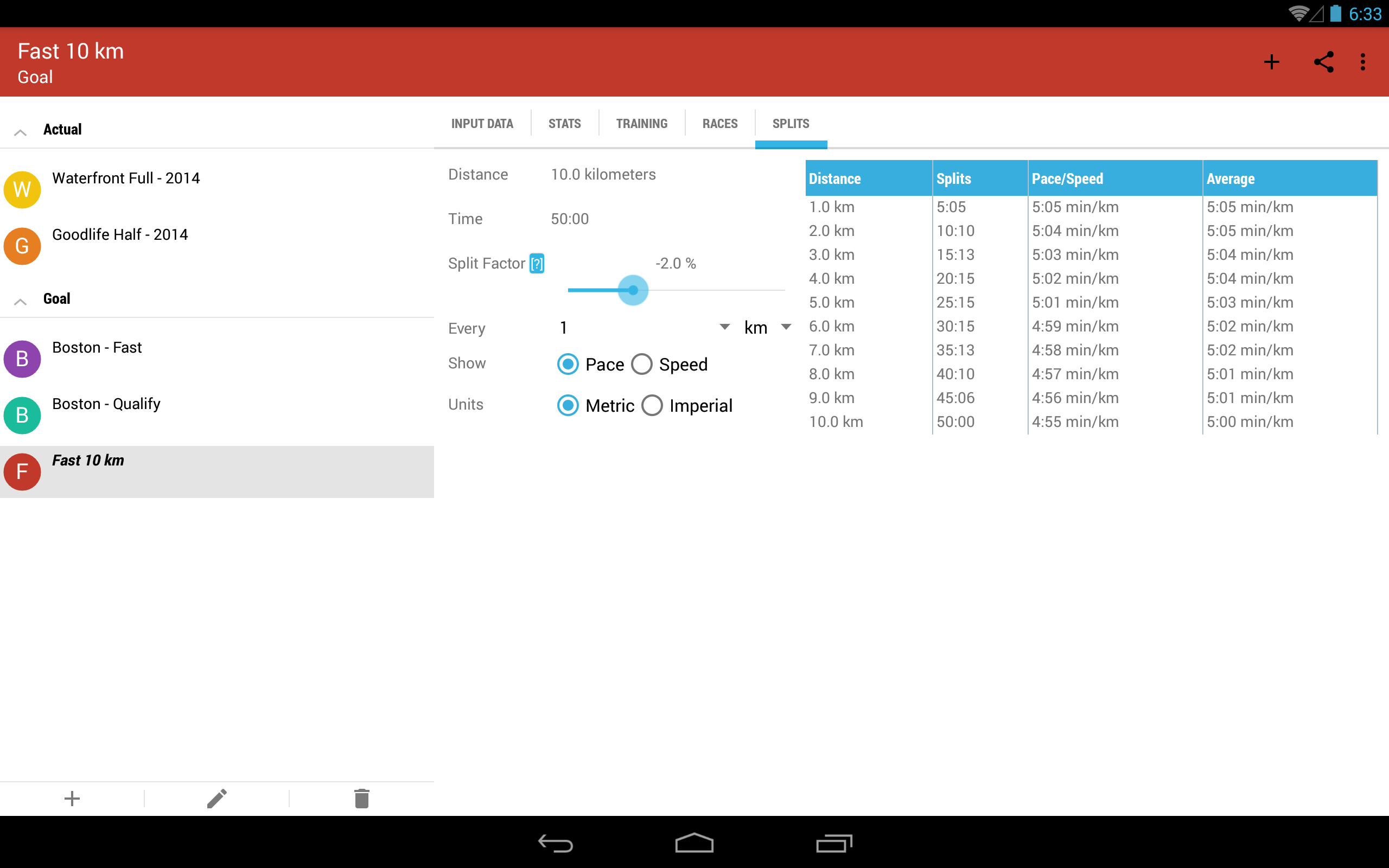Tap the Wi-Fi status icon
Viewport: 1389px width, 868px height.
click(x=1298, y=13)
